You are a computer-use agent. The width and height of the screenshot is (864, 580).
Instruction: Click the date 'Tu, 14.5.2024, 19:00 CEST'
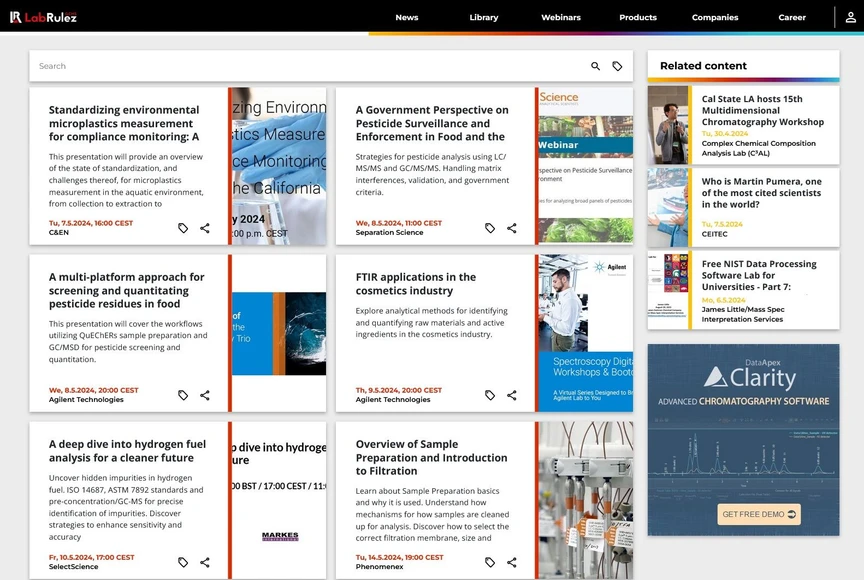coord(399,557)
